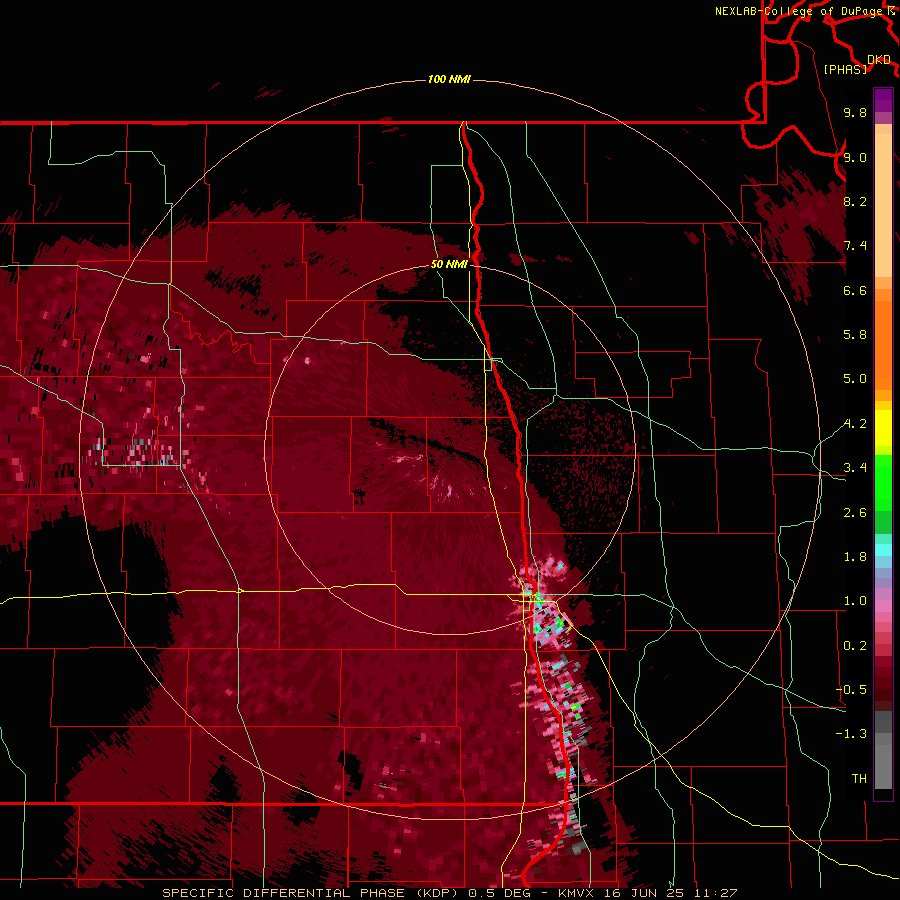Click the 4.2 value on color scale
Viewport: 900px width, 900px height.
(x=855, y=424)
